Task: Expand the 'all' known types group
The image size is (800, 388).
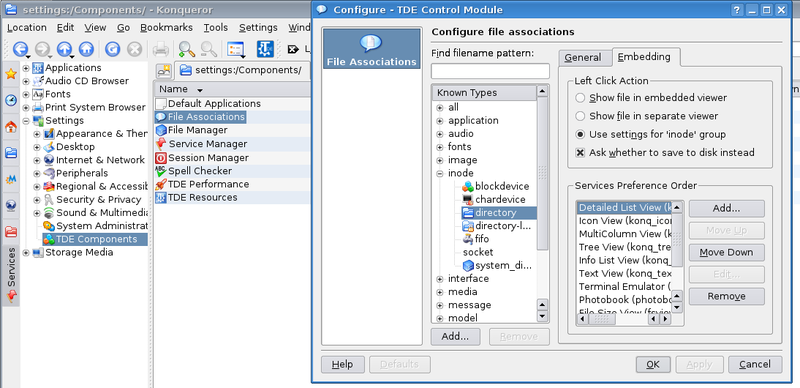Action: coord(440,108)
